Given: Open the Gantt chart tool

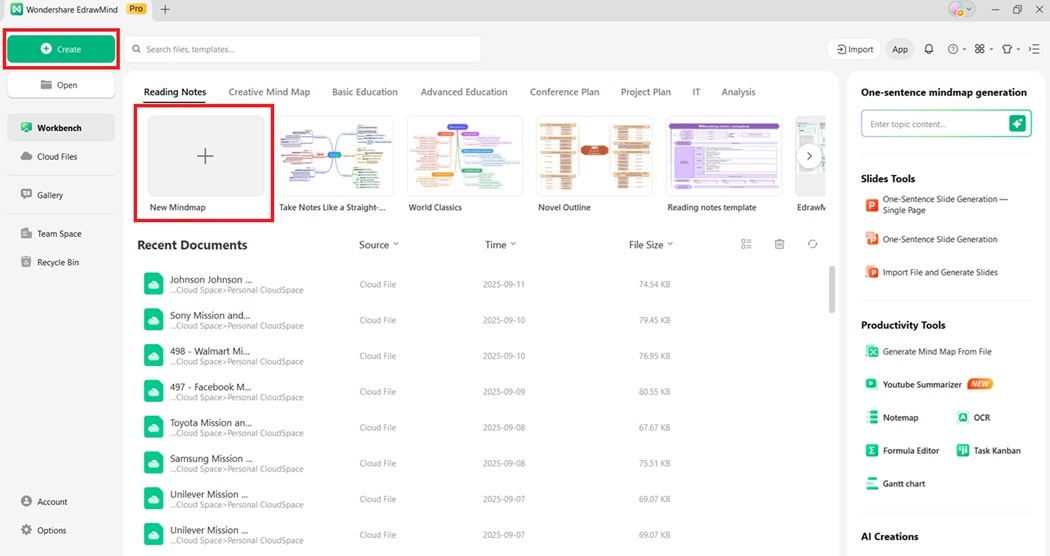Looking at the screenshot, I should (x=895, y=483).
